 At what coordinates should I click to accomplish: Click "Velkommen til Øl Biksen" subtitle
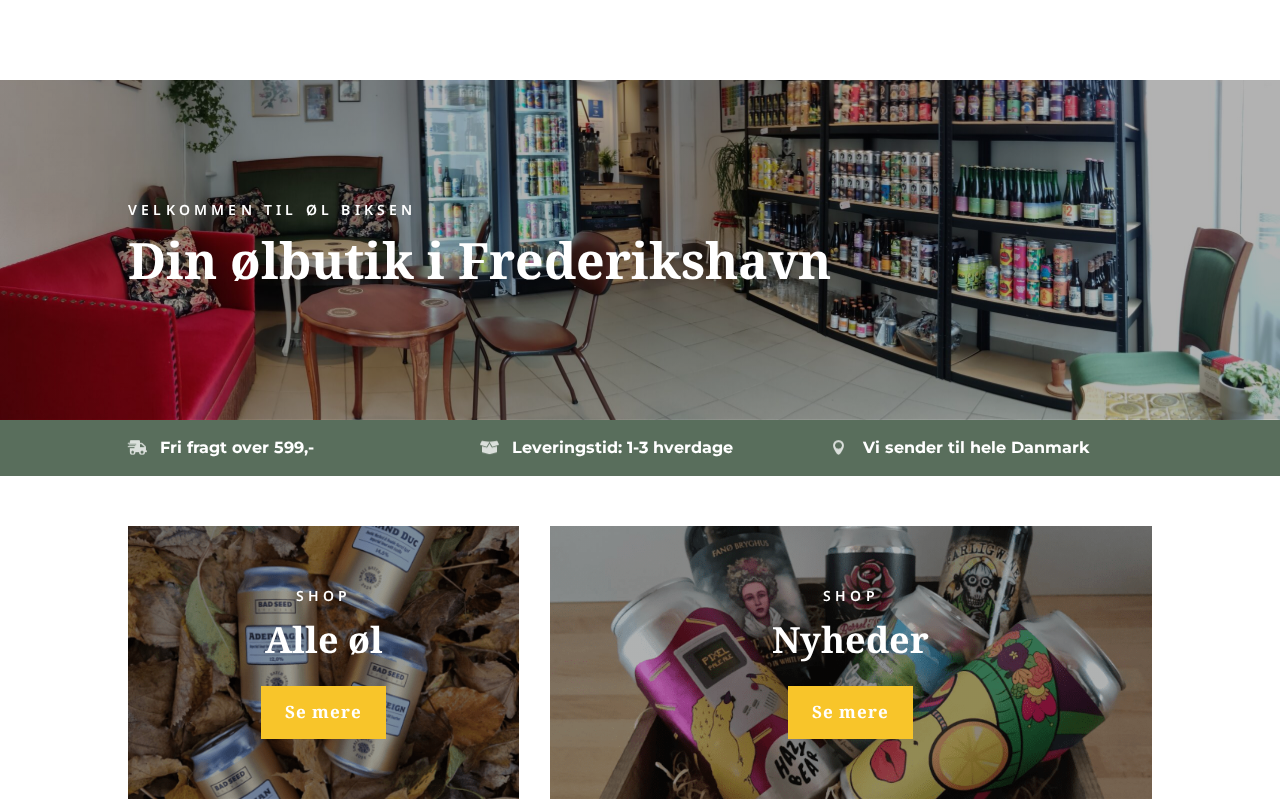[x=271, y=210]
